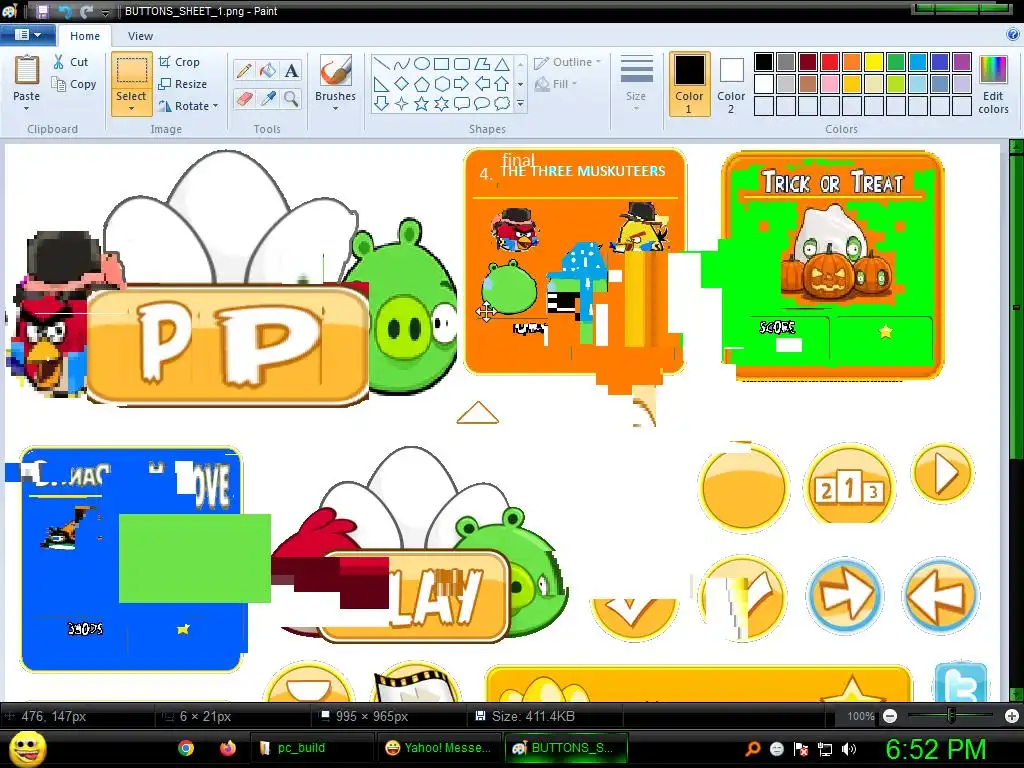Activate Color 1 selector
Screen dimensions: 1024x768
(689, 85)
